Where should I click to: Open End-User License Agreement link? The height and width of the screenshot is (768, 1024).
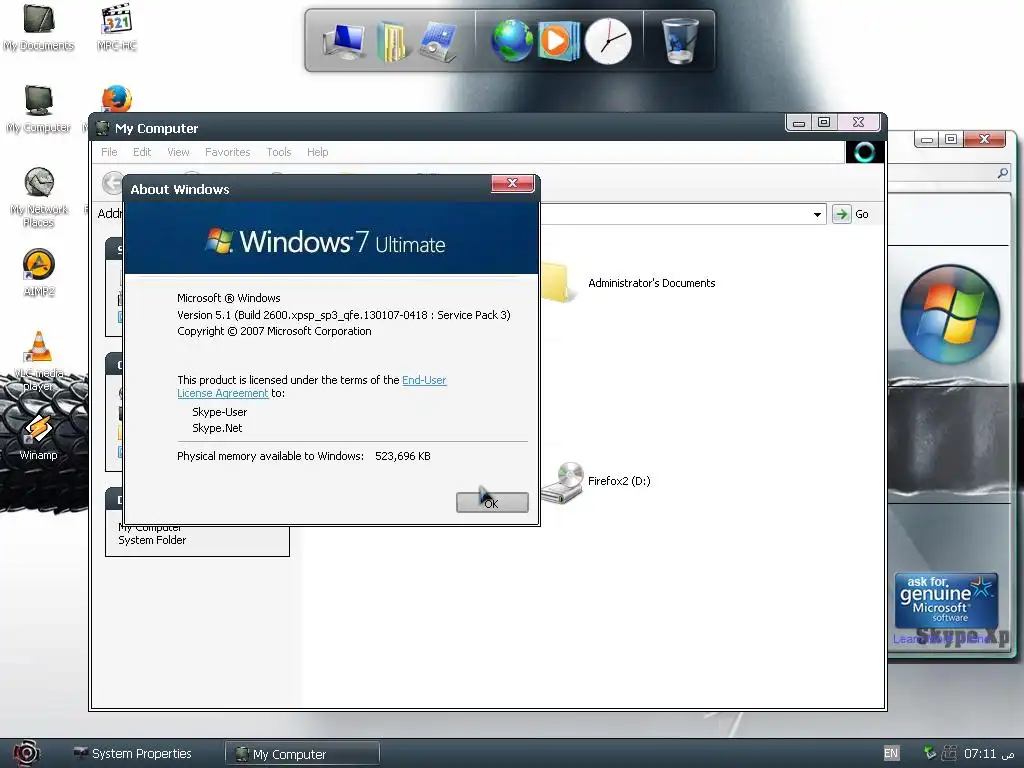(x=312, y=387)
